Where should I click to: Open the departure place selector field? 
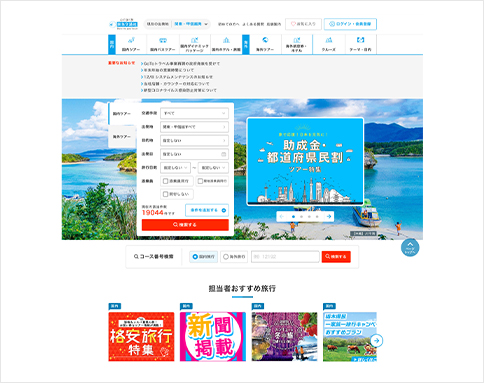coord(194,127)
